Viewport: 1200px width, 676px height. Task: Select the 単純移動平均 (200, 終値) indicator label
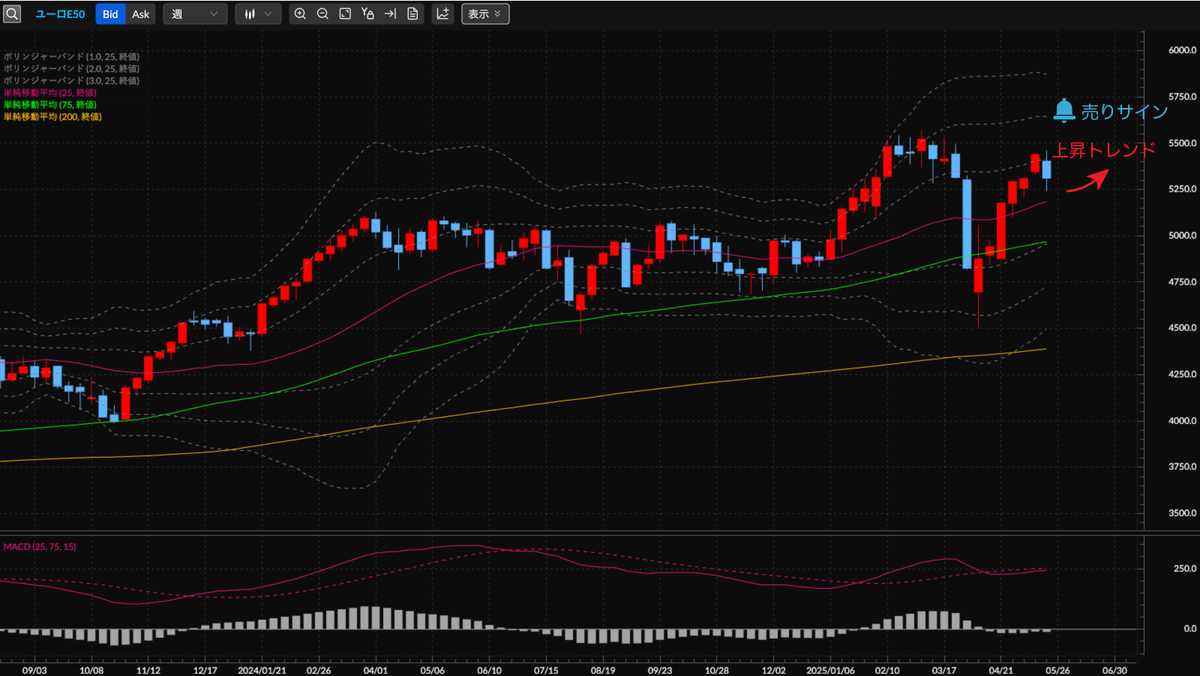point(52,116)
